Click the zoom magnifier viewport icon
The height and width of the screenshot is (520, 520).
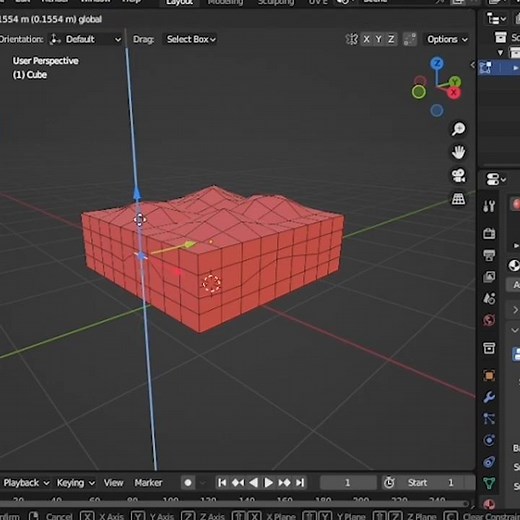pos(458,129)
